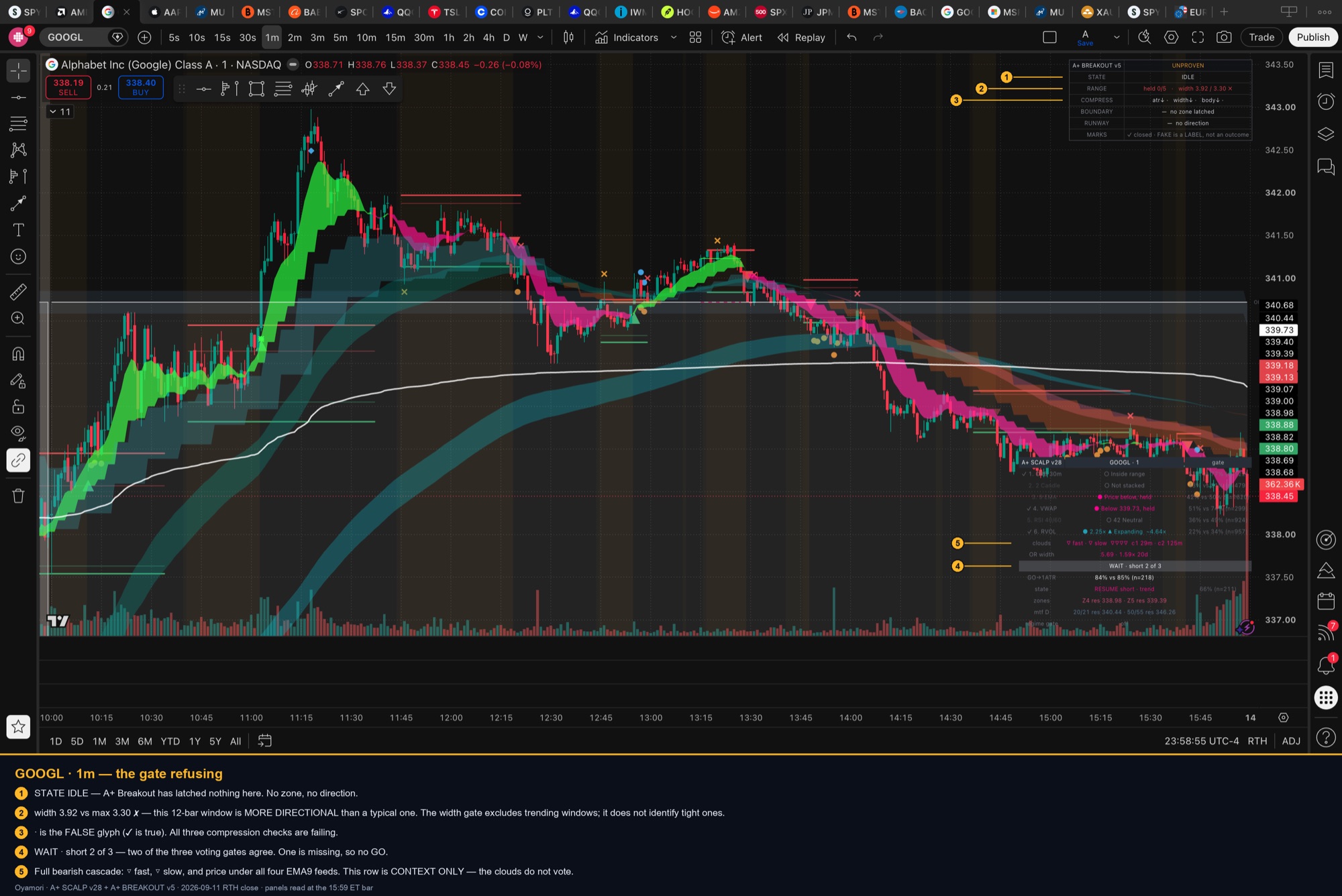Open the Fibonacci retracement tools

(x=18, y=123)
